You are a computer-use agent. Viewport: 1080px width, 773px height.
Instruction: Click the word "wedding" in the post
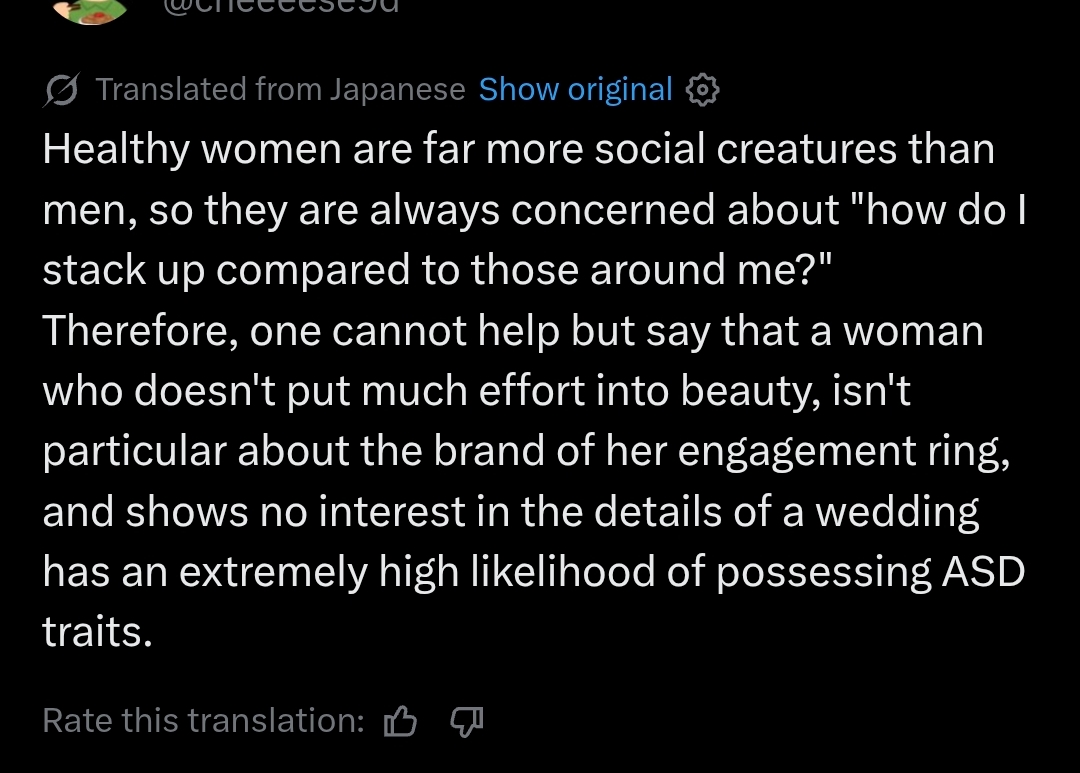point(897,512)
